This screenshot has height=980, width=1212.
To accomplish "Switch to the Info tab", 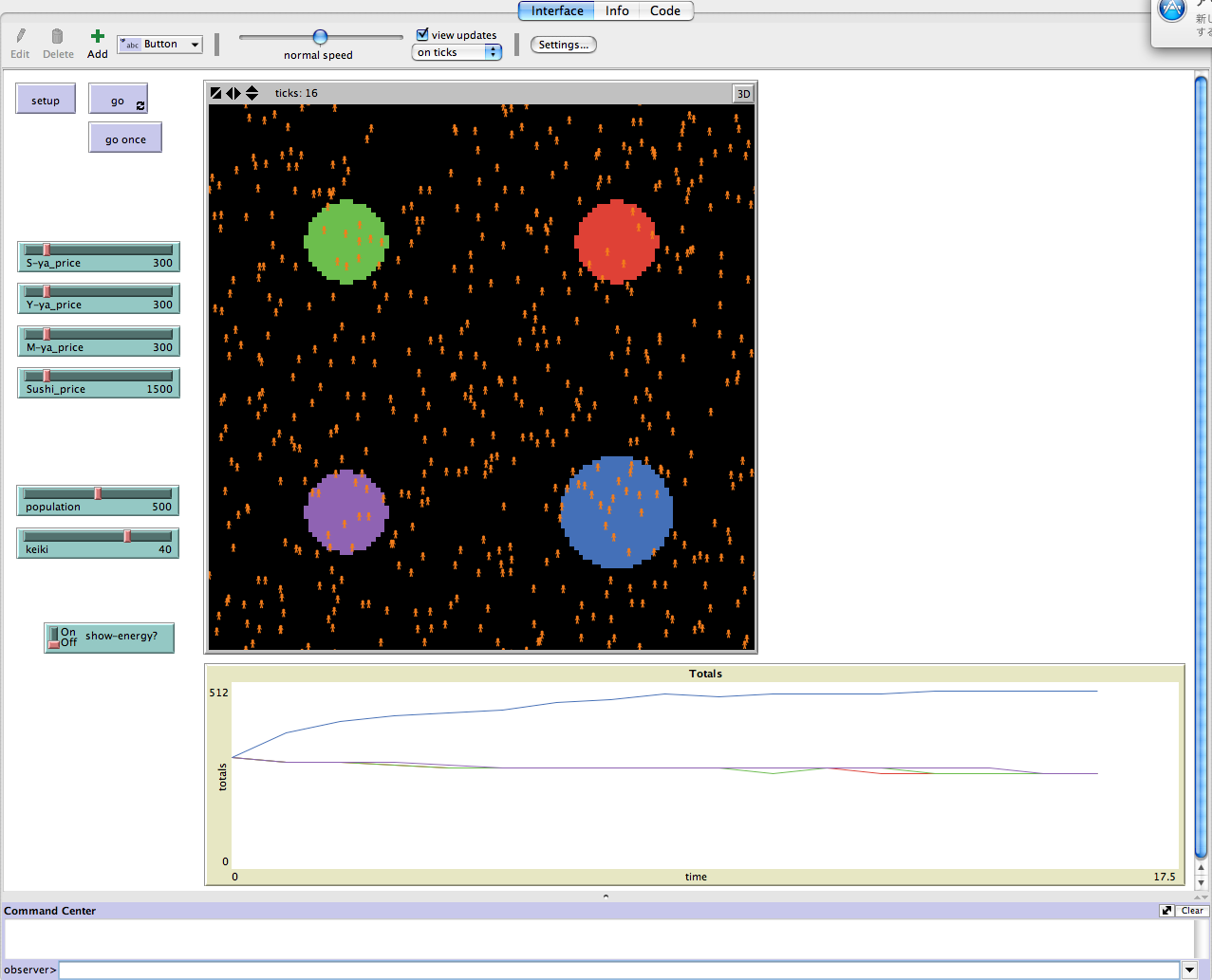I will pos(617,10).
